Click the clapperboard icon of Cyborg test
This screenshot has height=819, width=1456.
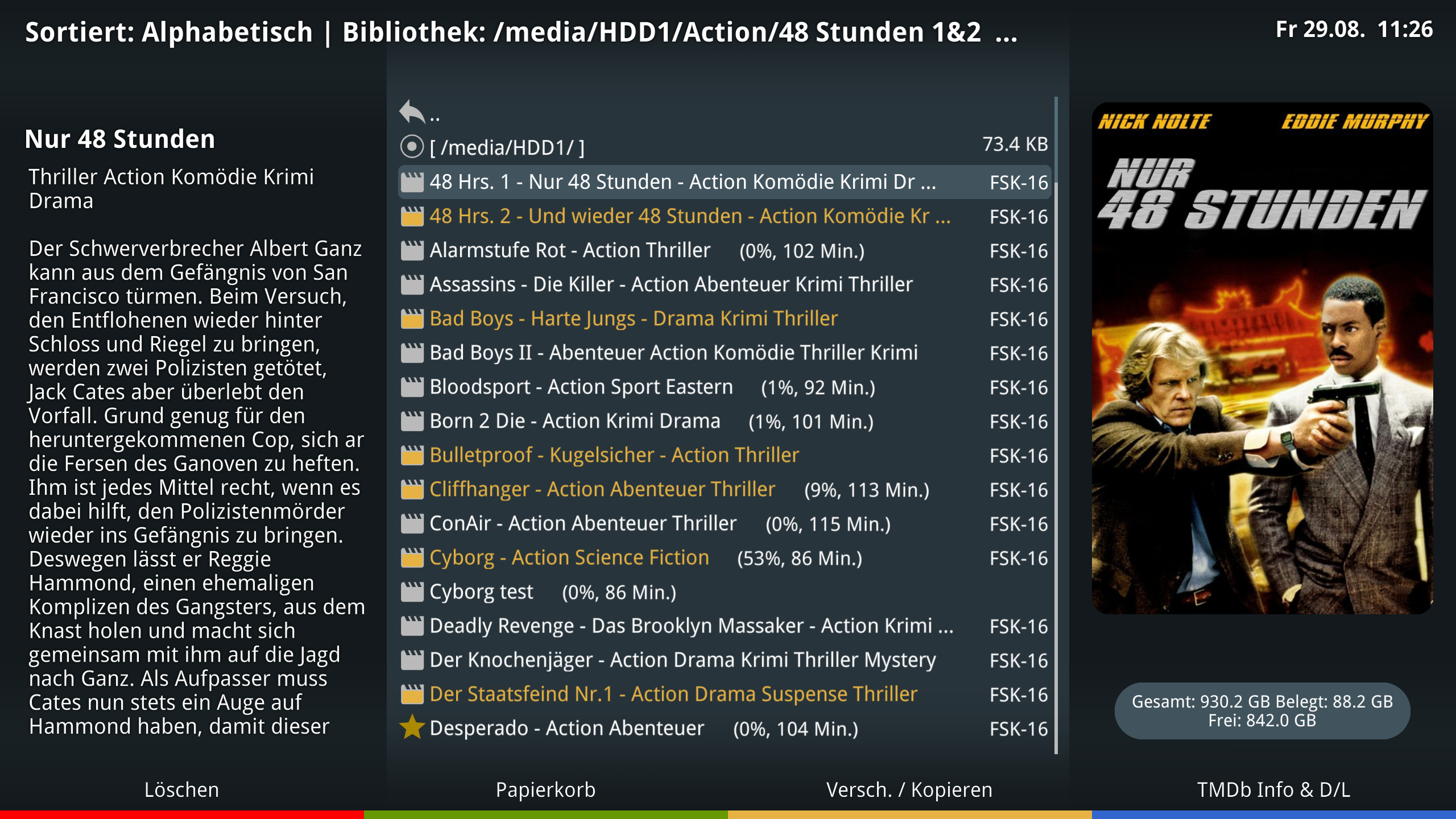pos(412,591)
